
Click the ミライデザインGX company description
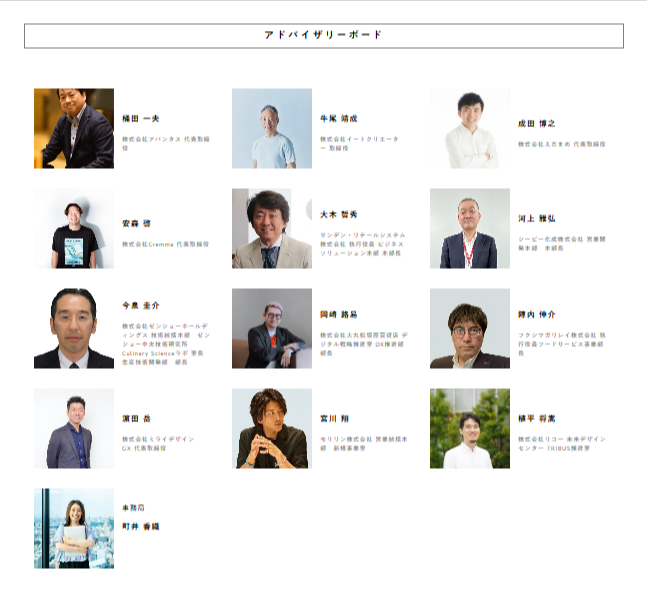[158, 443]
